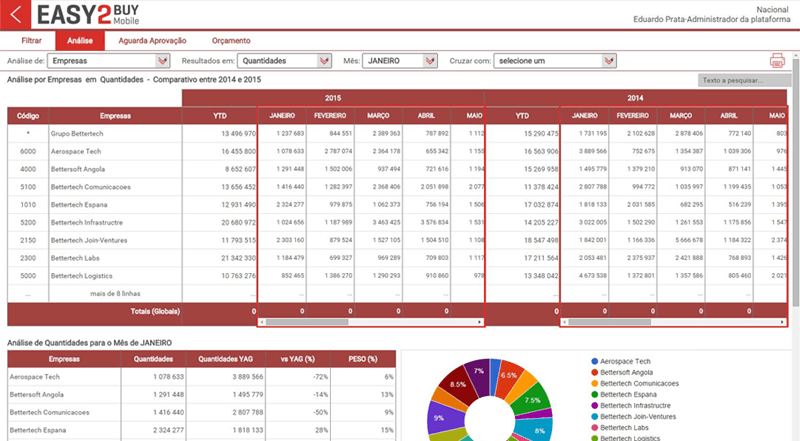800x441 pixels.
Task: Click the 2014 JANEIRO column header
Action: pyautogui.click(x=585, y=116)
